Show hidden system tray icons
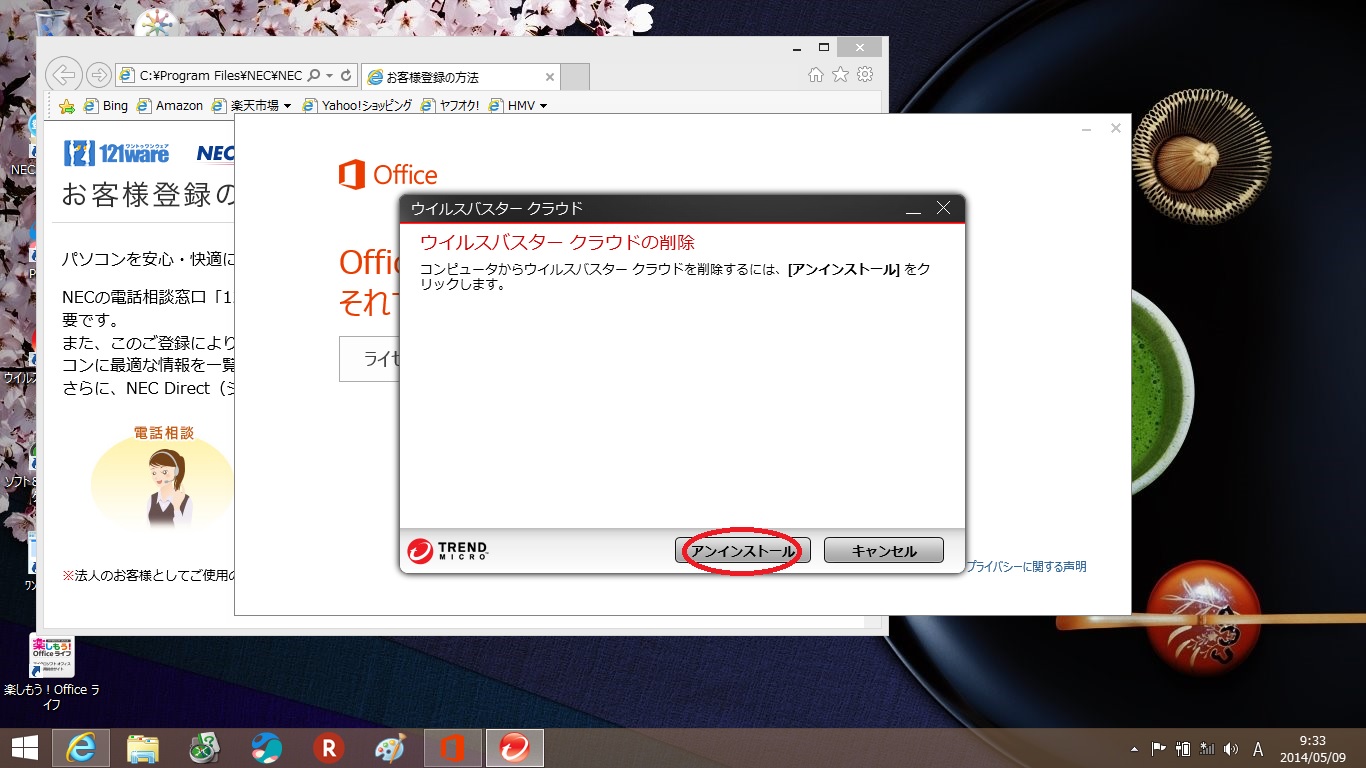The image size is (1366, 768). pos(1134,749)
